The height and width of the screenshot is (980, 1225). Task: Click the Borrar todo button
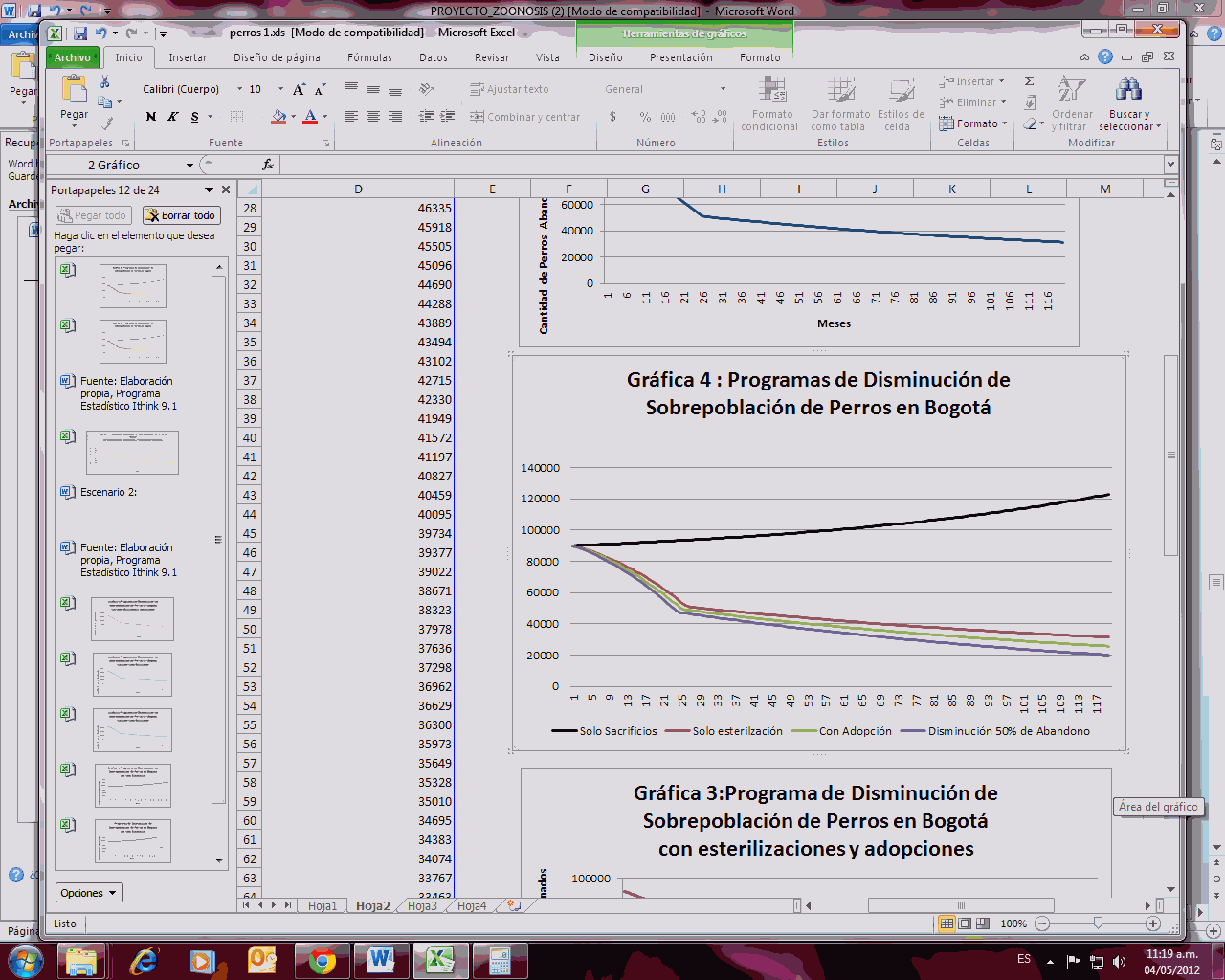tap(182, 215)
